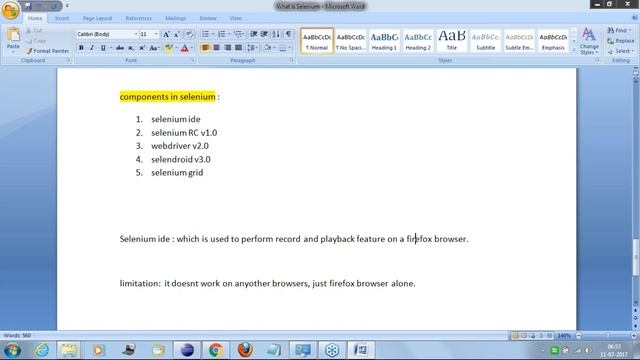
Task: Toggle underline formatting
Action: click(x=103, y=48)
